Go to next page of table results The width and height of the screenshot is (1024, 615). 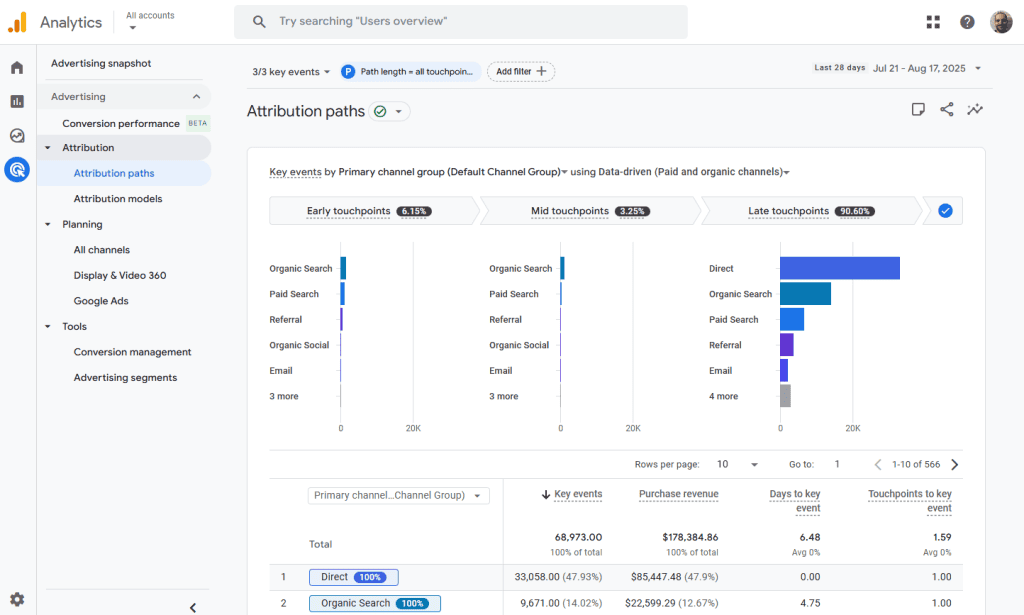click(954, 465)
